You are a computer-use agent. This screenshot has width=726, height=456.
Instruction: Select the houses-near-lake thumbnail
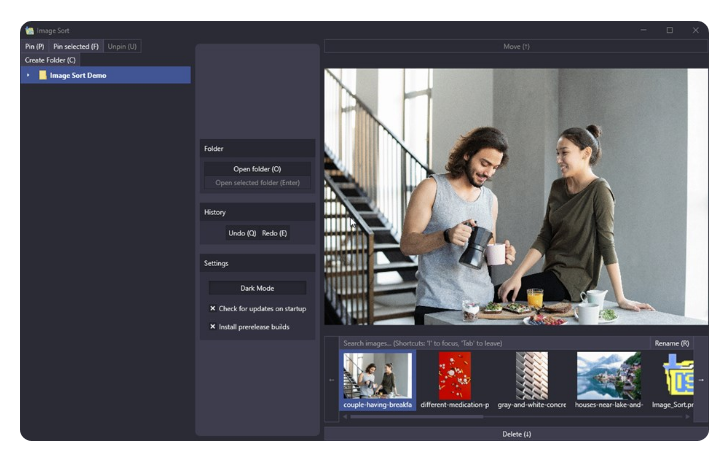coord(608,377)
